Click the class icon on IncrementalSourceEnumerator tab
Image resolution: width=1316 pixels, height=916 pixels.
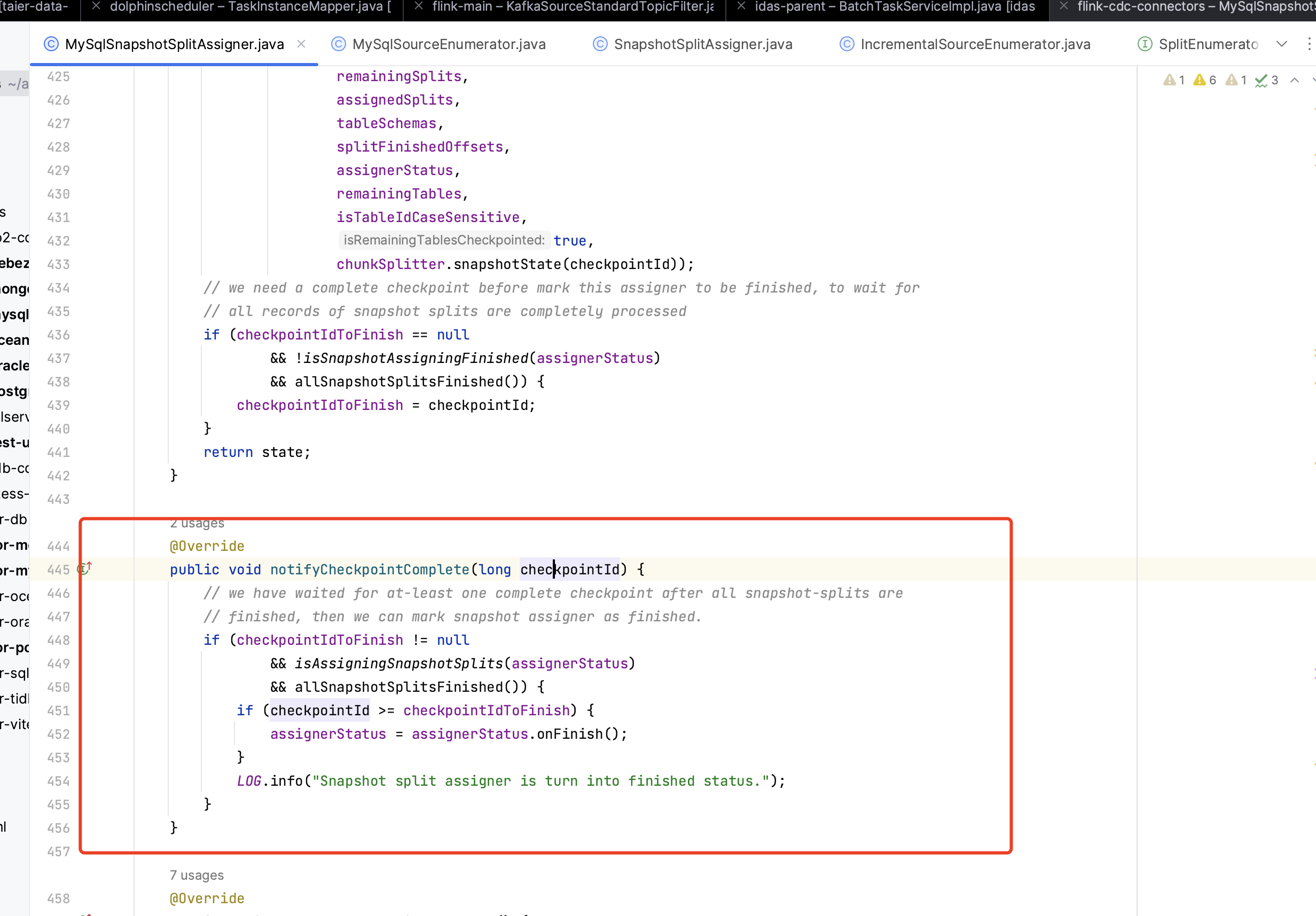(x=847, y=44)
